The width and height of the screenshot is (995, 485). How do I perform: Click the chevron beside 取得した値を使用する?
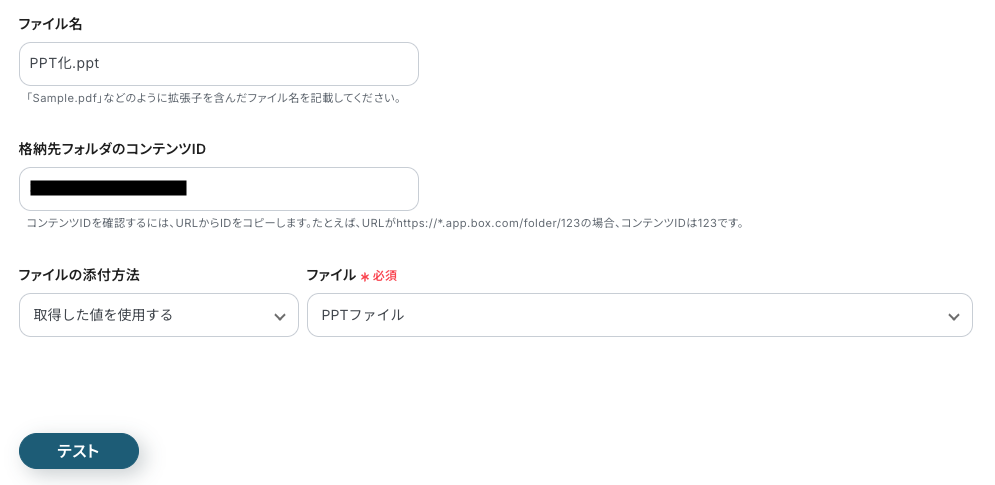280,317
